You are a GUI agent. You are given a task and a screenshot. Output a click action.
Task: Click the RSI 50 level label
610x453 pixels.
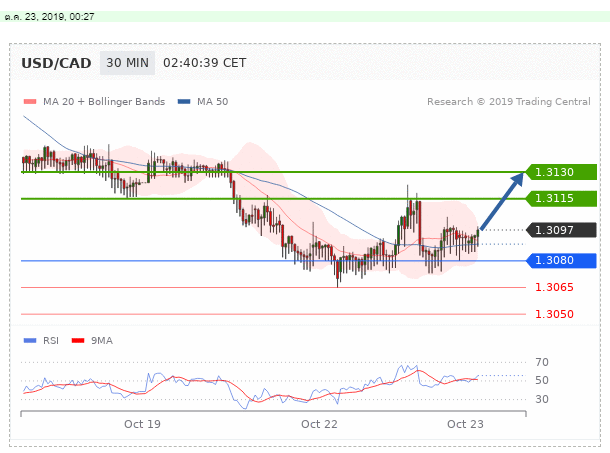pos(542,380)
